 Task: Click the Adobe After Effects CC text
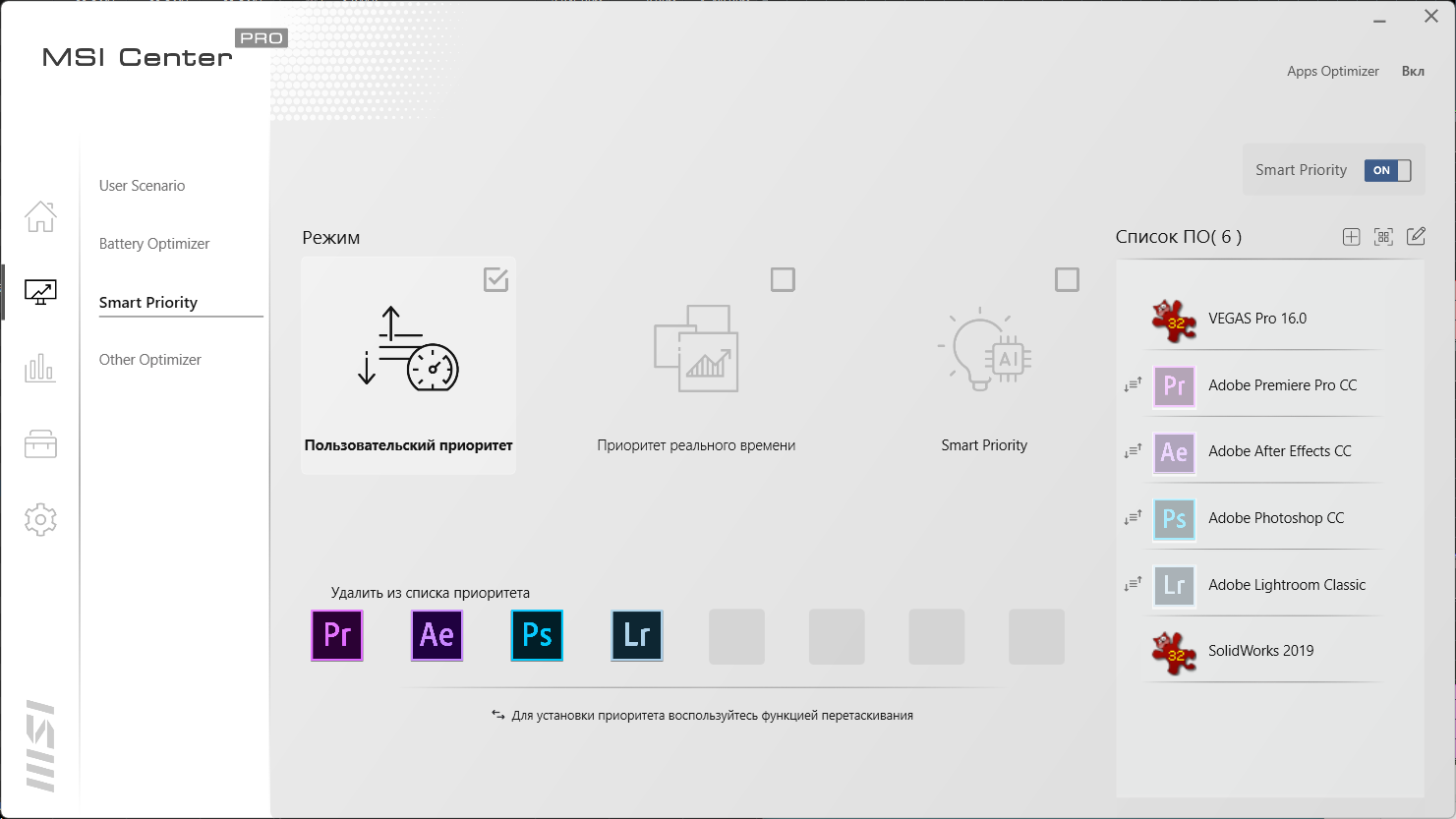click(1279, 451)
